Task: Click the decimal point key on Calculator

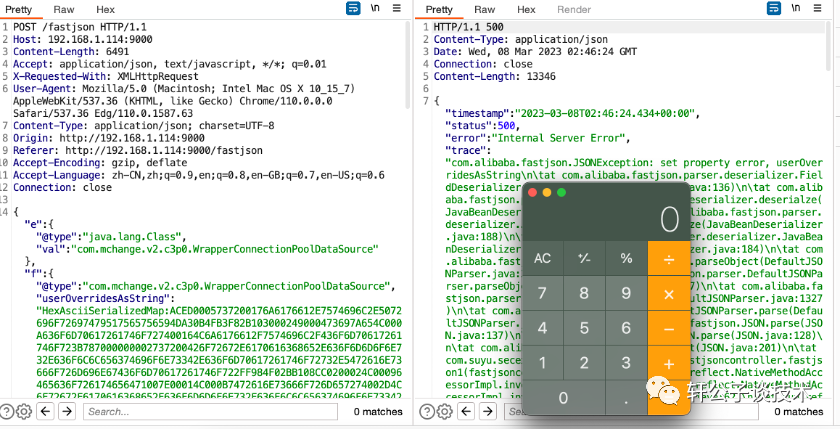Action: click(x=626, y=398)
